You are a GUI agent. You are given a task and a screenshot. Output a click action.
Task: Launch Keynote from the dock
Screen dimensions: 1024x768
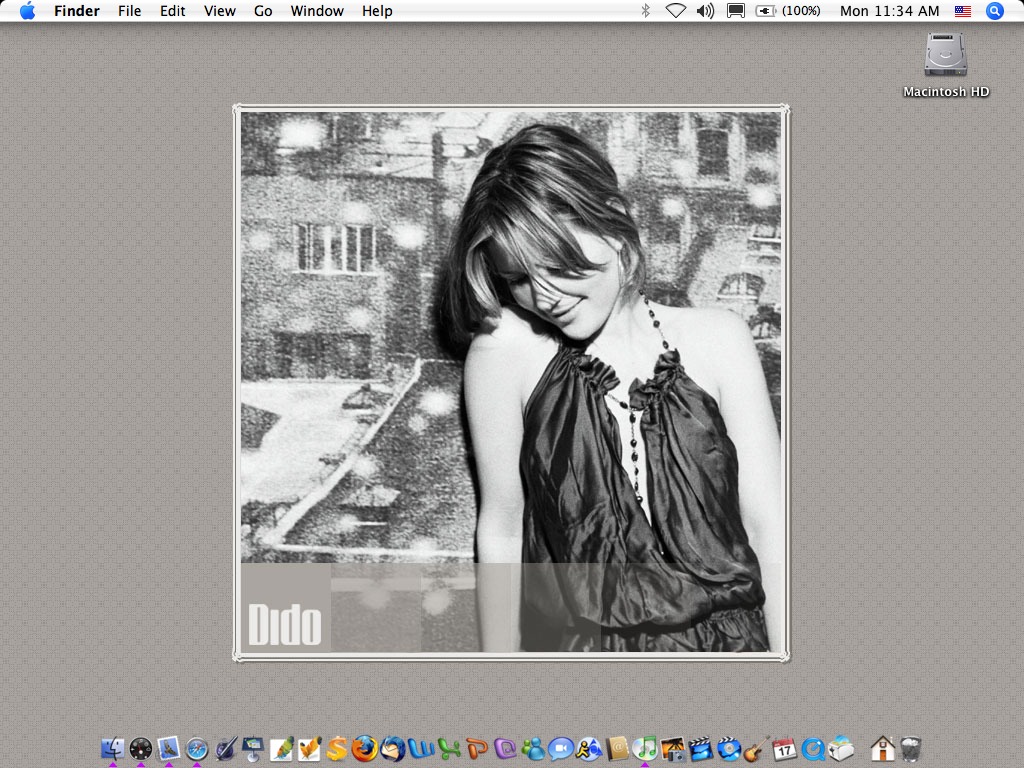point(253,748)
